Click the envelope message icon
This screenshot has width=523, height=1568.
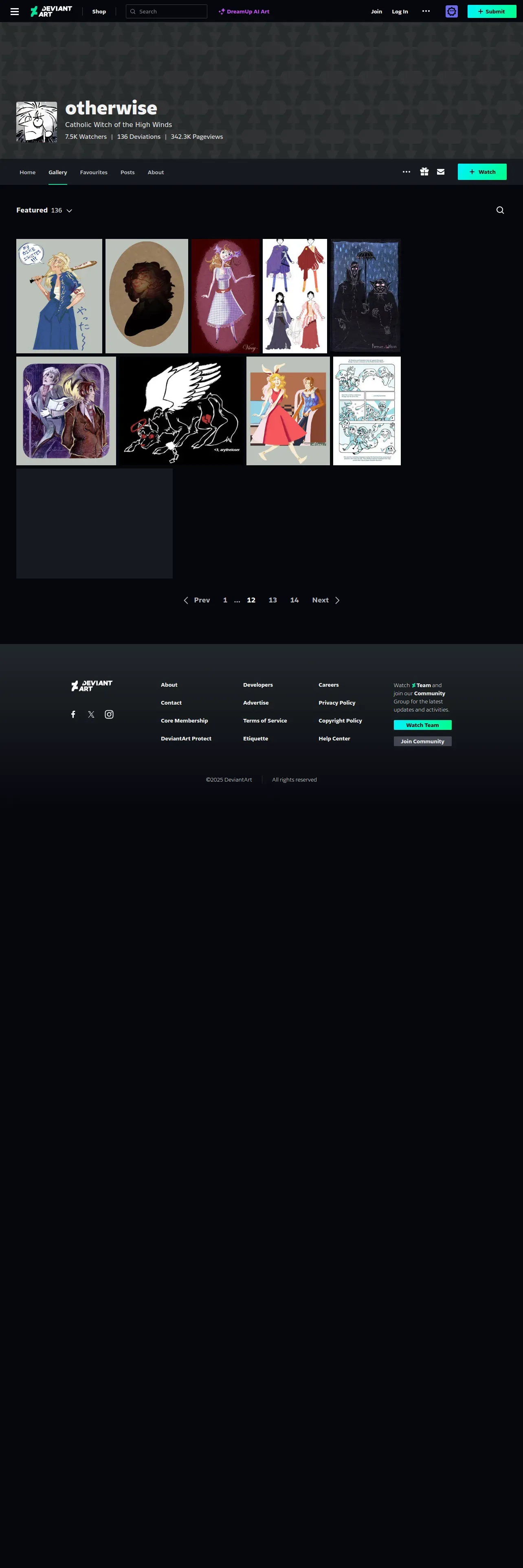coord(441,172)
